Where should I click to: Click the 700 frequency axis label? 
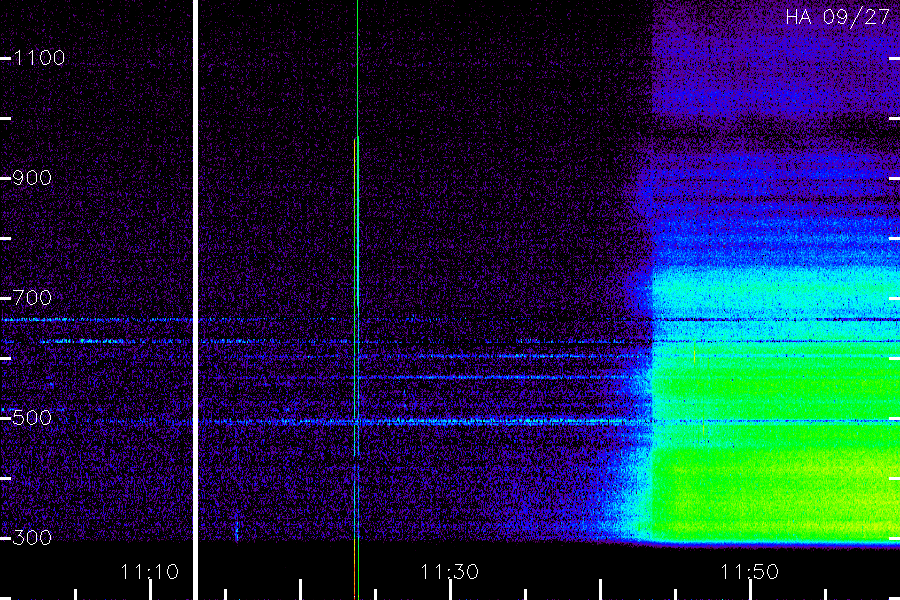tap(32, 298)
